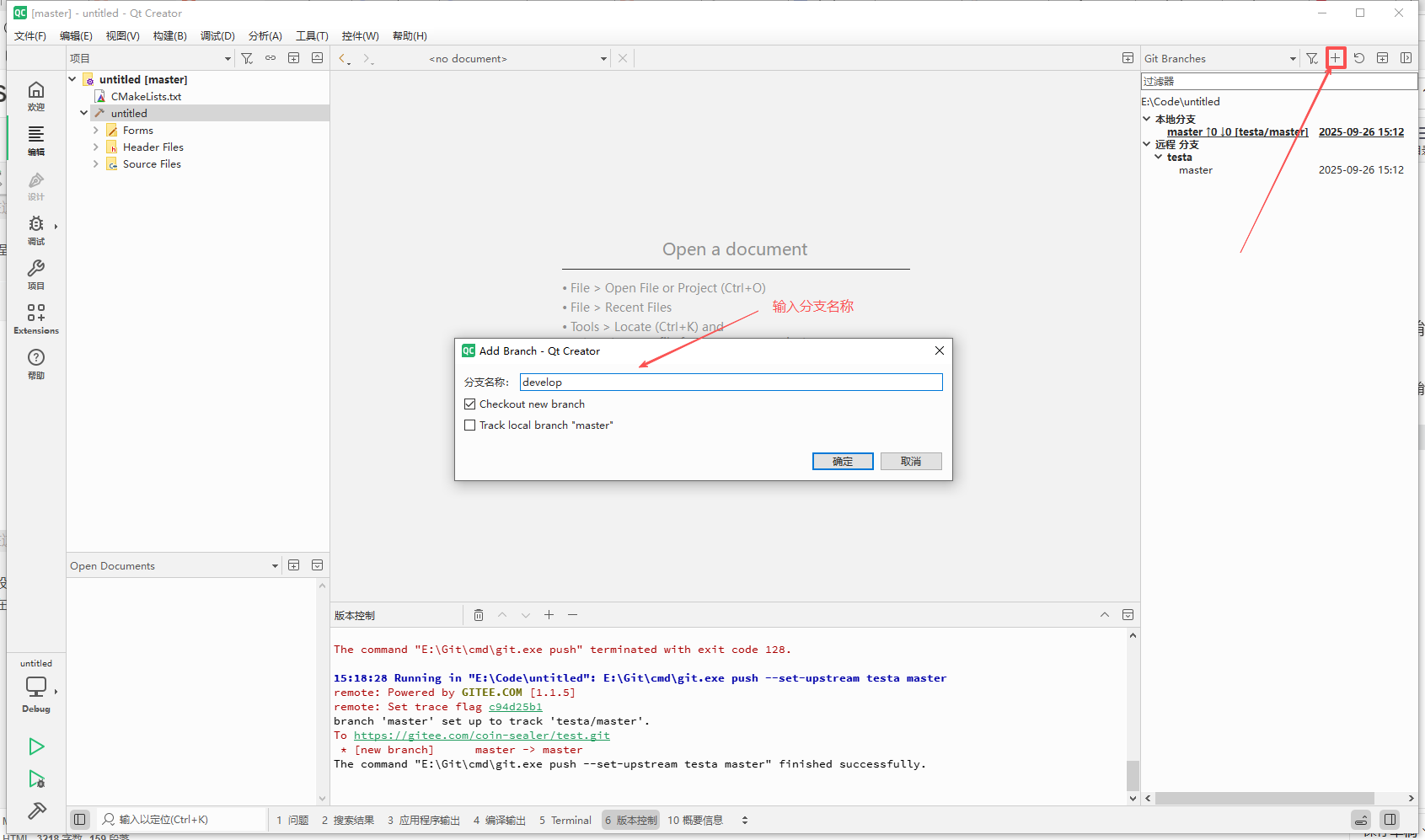Split the editor view
This screenshot has height=840, width=1425.
1128,58
